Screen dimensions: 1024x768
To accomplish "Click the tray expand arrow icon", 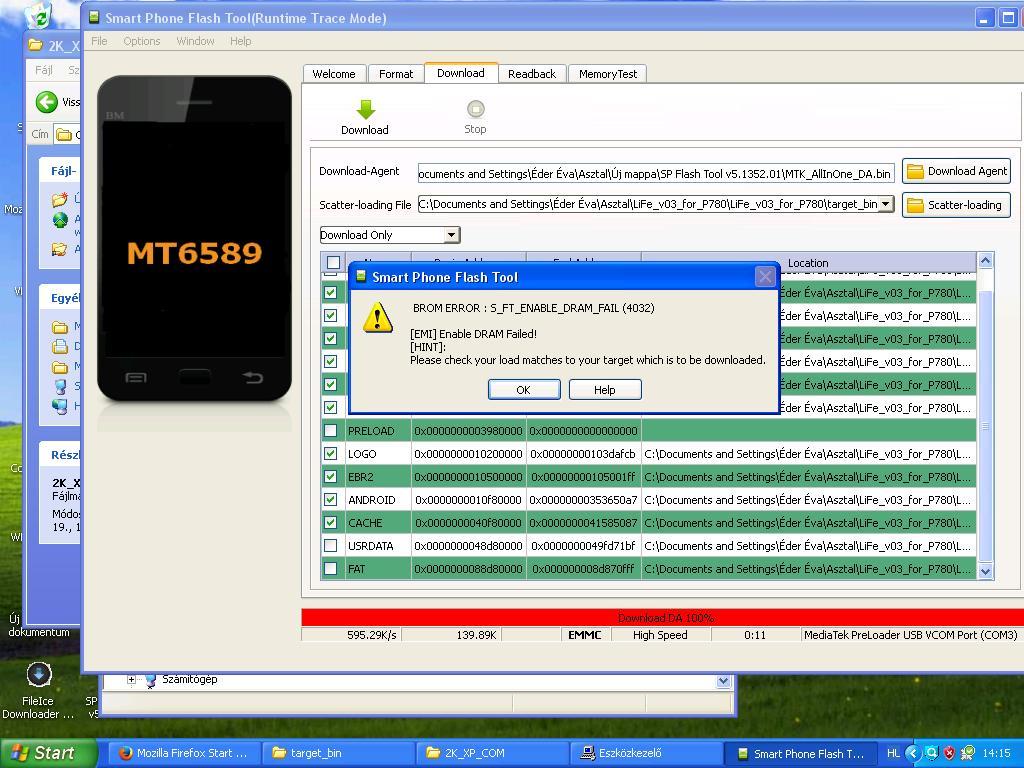I will (912, 753).
